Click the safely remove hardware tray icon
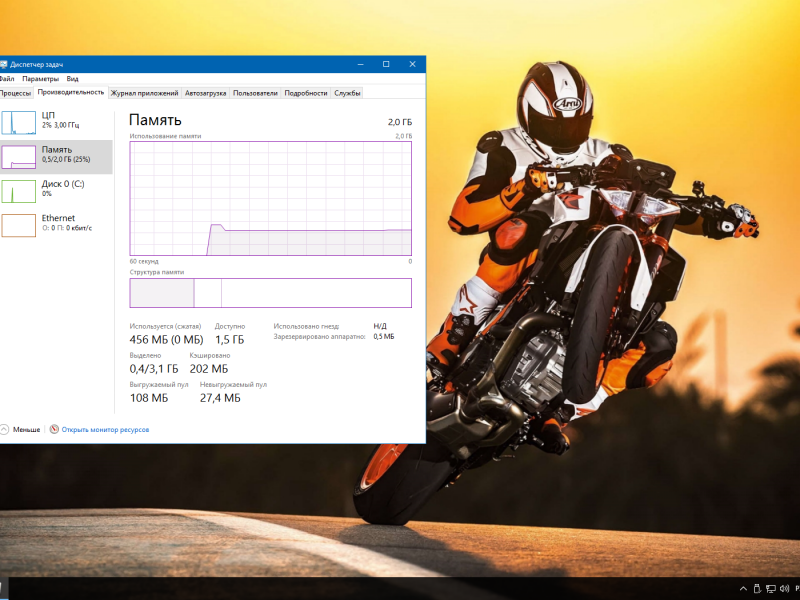 757,589
